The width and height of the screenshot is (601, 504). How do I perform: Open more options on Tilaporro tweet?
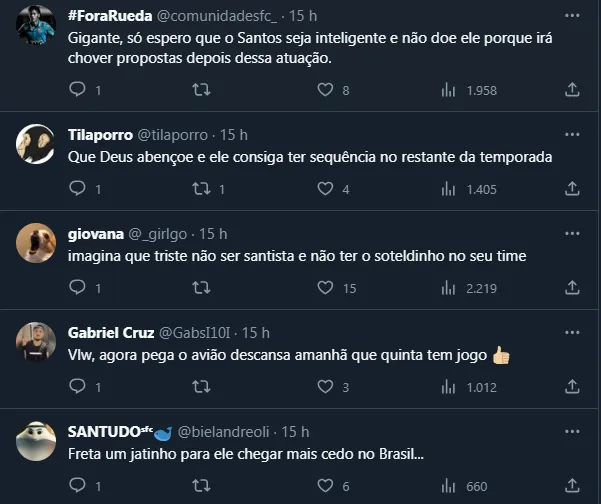click(x=571, y=134)
